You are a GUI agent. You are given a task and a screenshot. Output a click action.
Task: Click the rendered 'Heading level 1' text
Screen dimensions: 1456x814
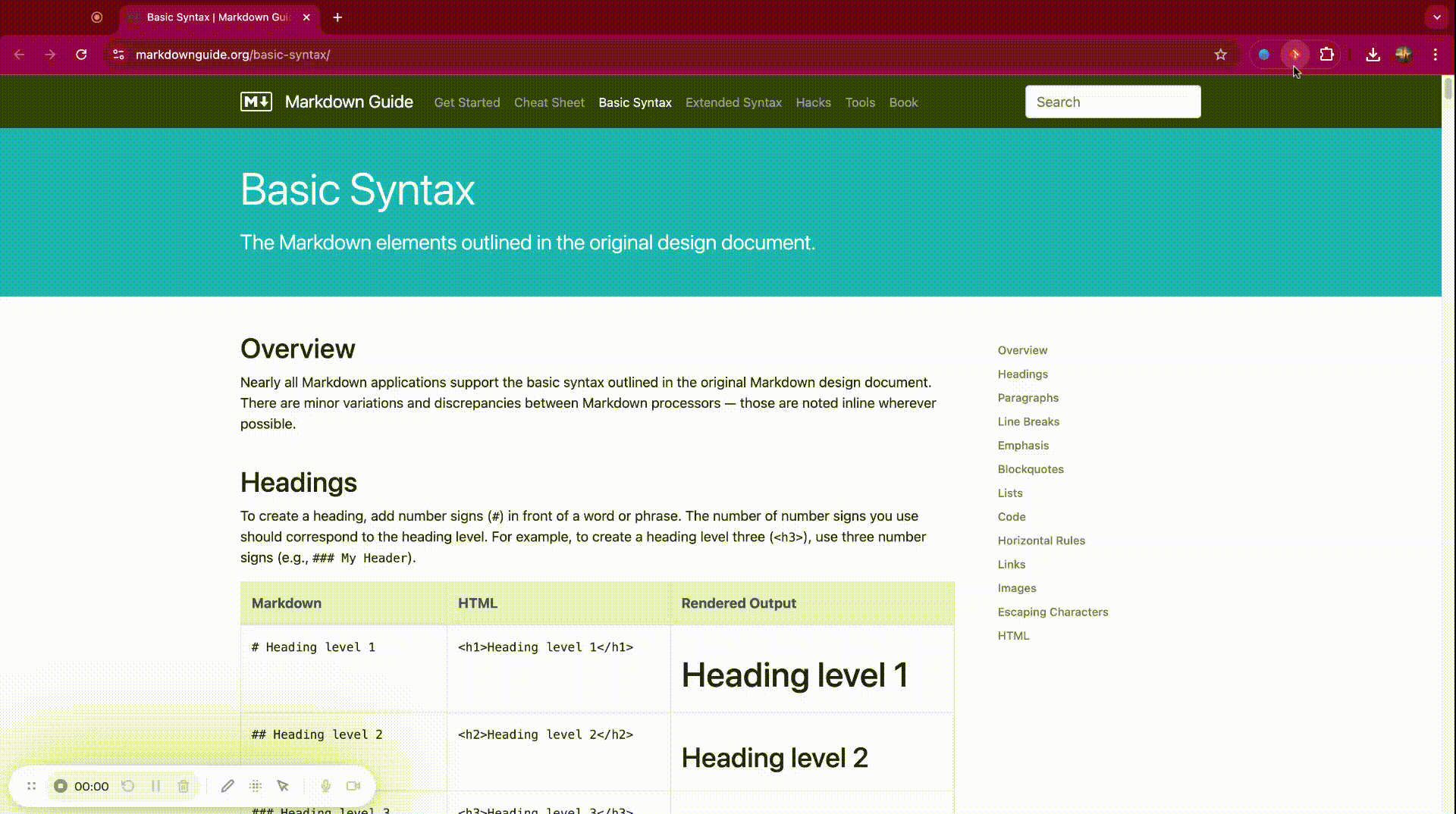click(794, 675)
